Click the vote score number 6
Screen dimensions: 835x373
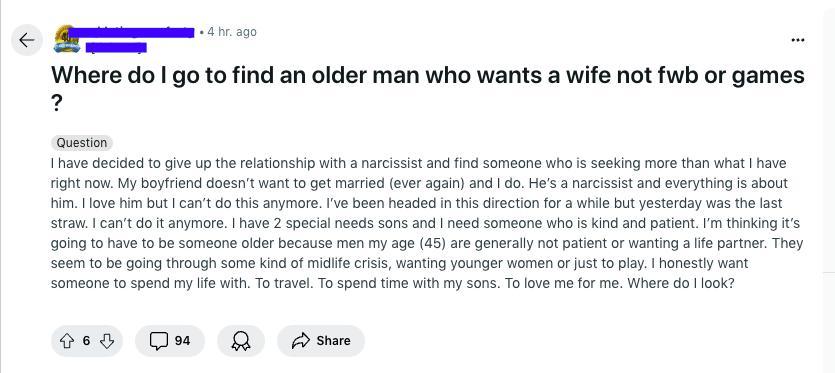click(87, 340)
